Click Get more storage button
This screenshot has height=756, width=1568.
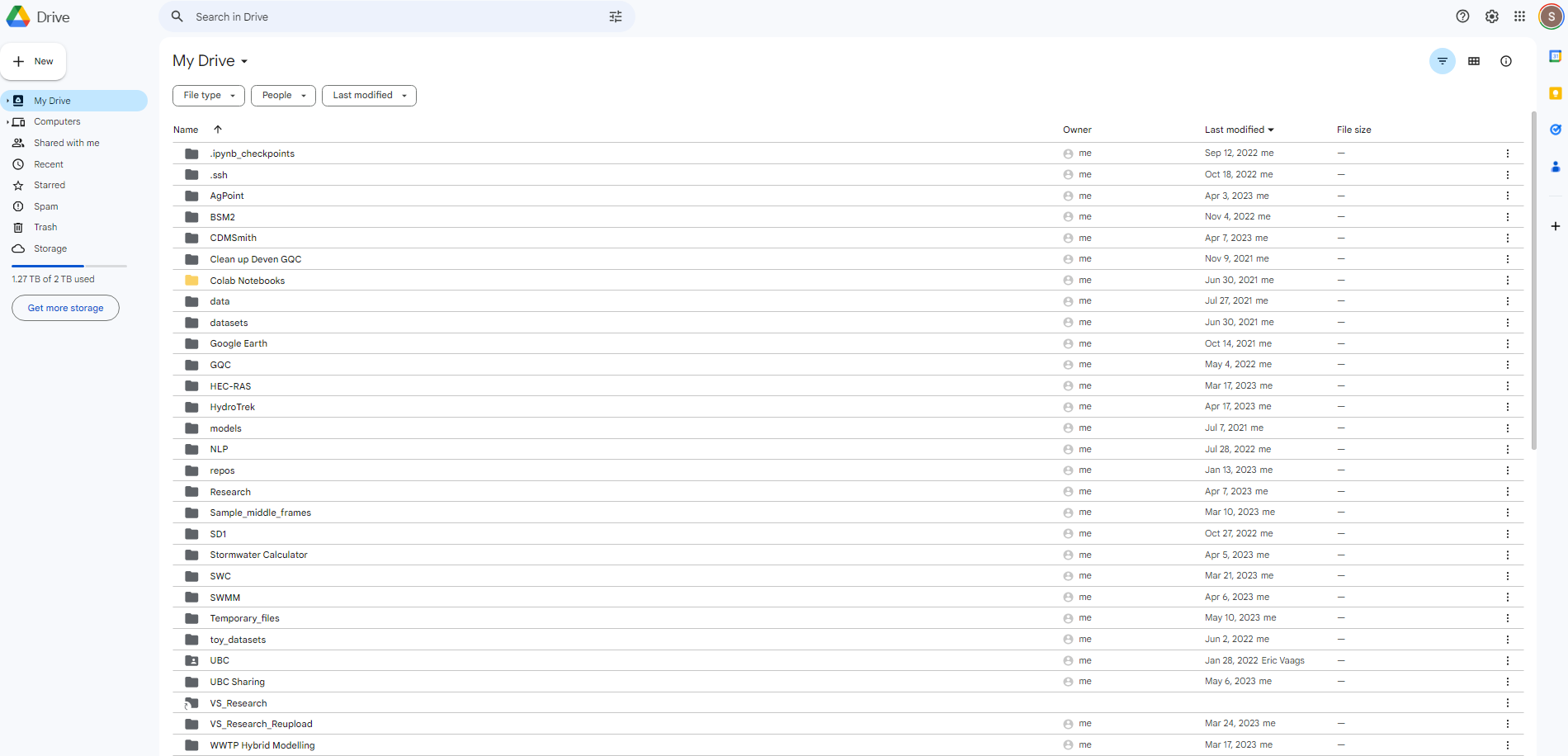point(65,308)
